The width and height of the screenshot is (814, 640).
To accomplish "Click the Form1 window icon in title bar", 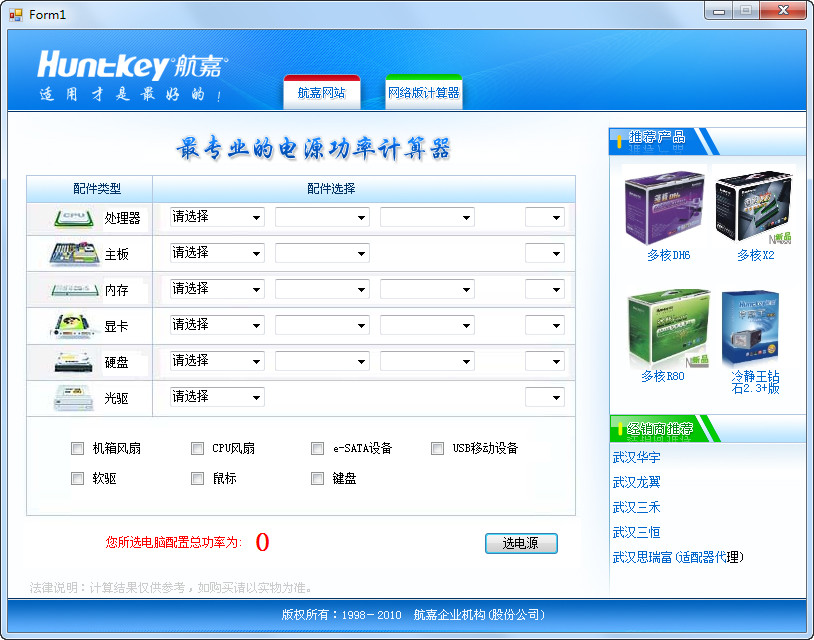I will 16,15.
